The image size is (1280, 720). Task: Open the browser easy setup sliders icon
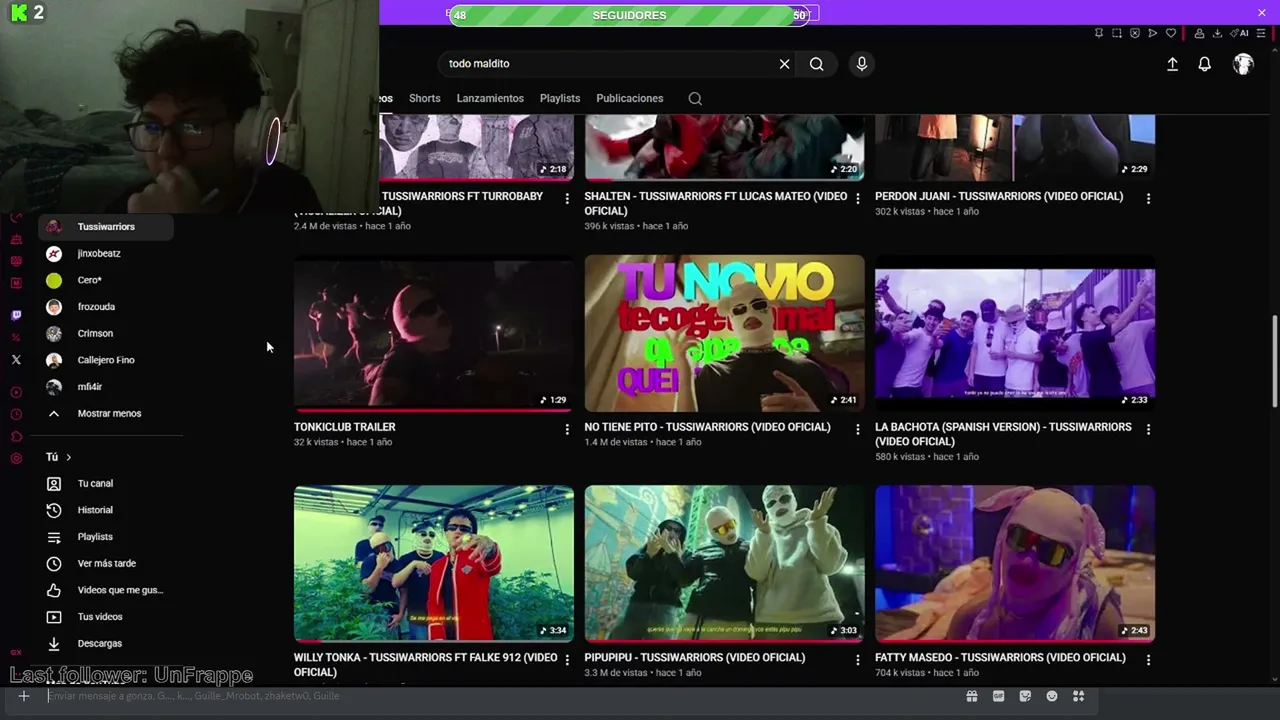point(1263,33)
